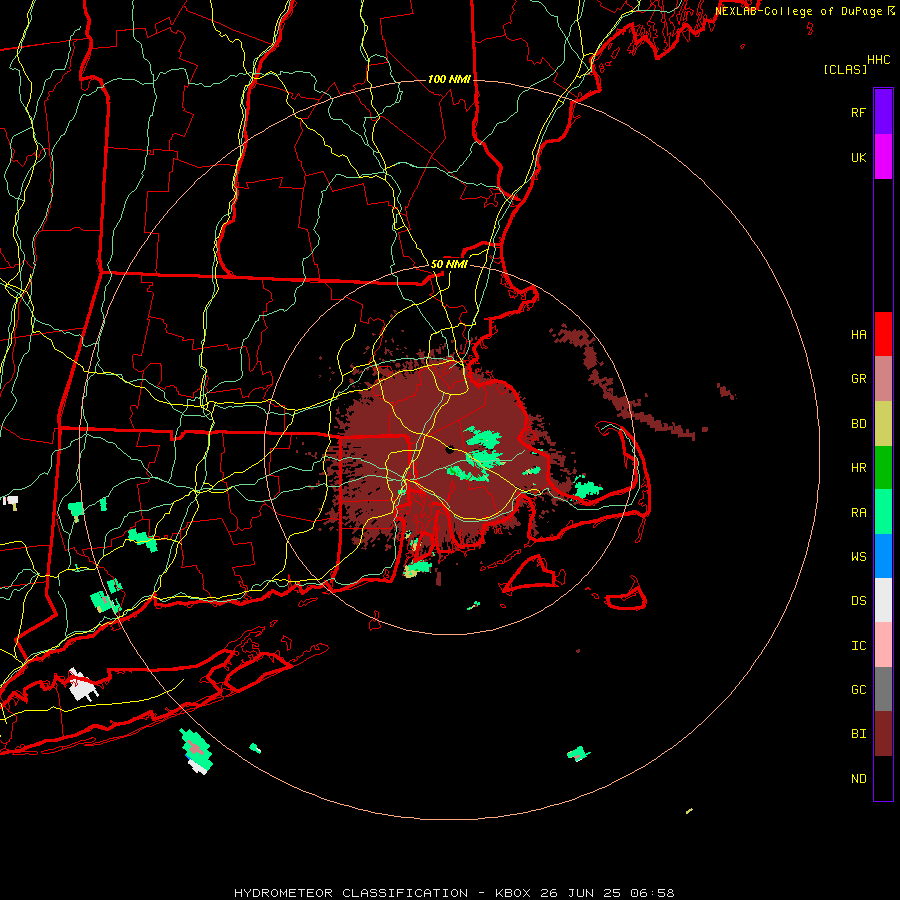Click the red HA legend swatch

[883, 334]
